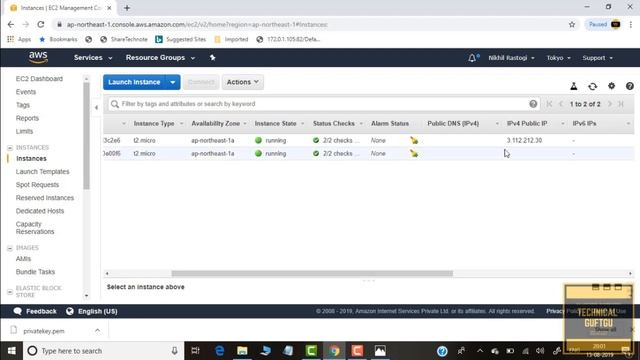Collapse the IMAGES sidebar section

10,248
